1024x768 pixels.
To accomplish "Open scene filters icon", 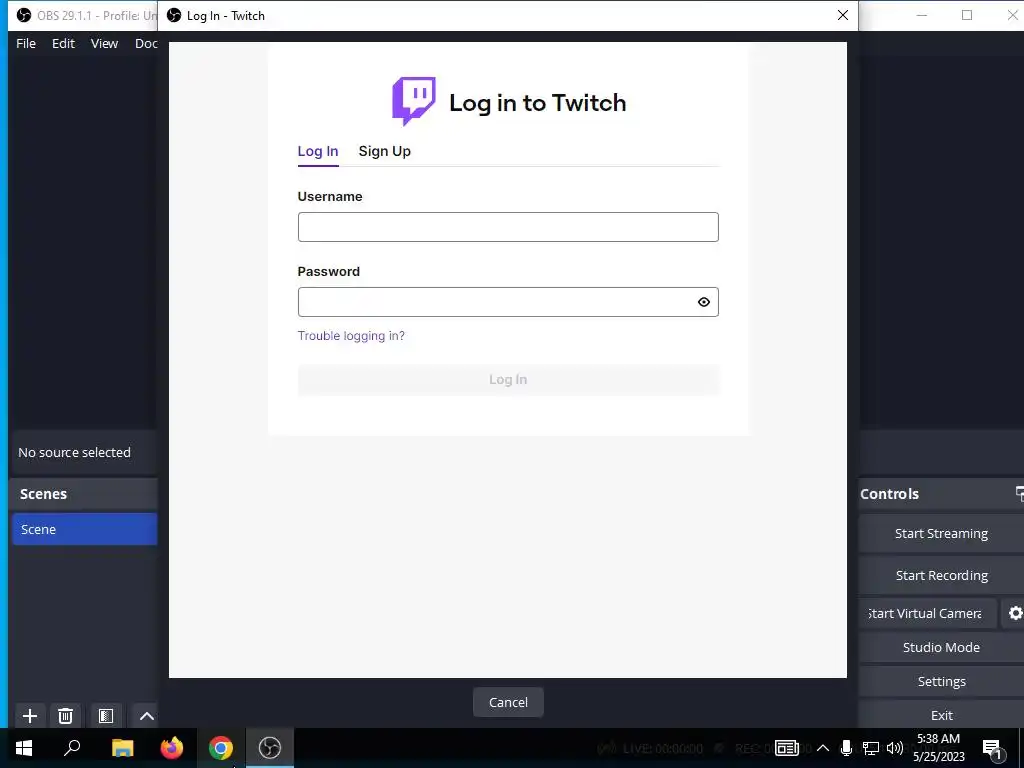I will [106, 716].
